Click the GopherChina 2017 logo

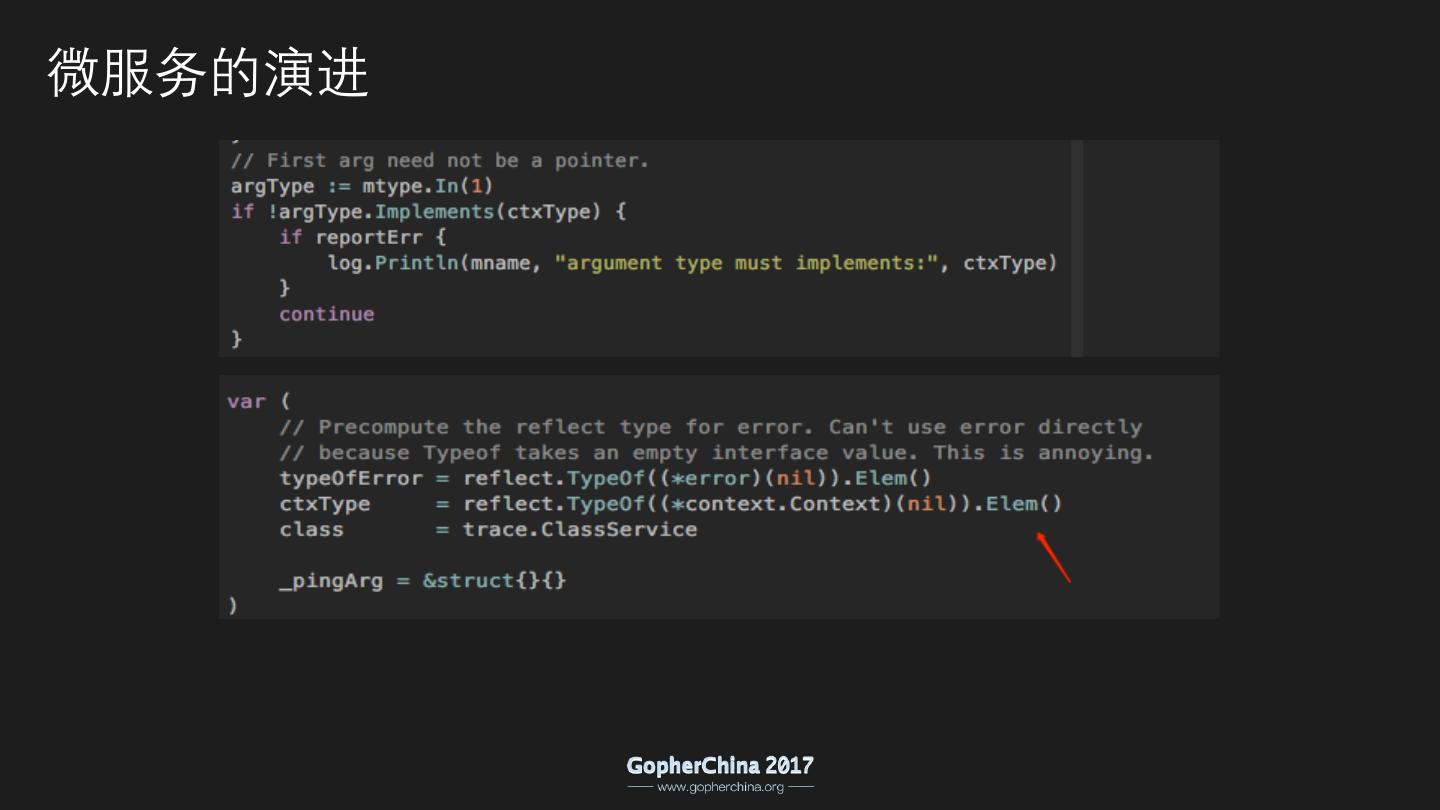pos(720,766)
